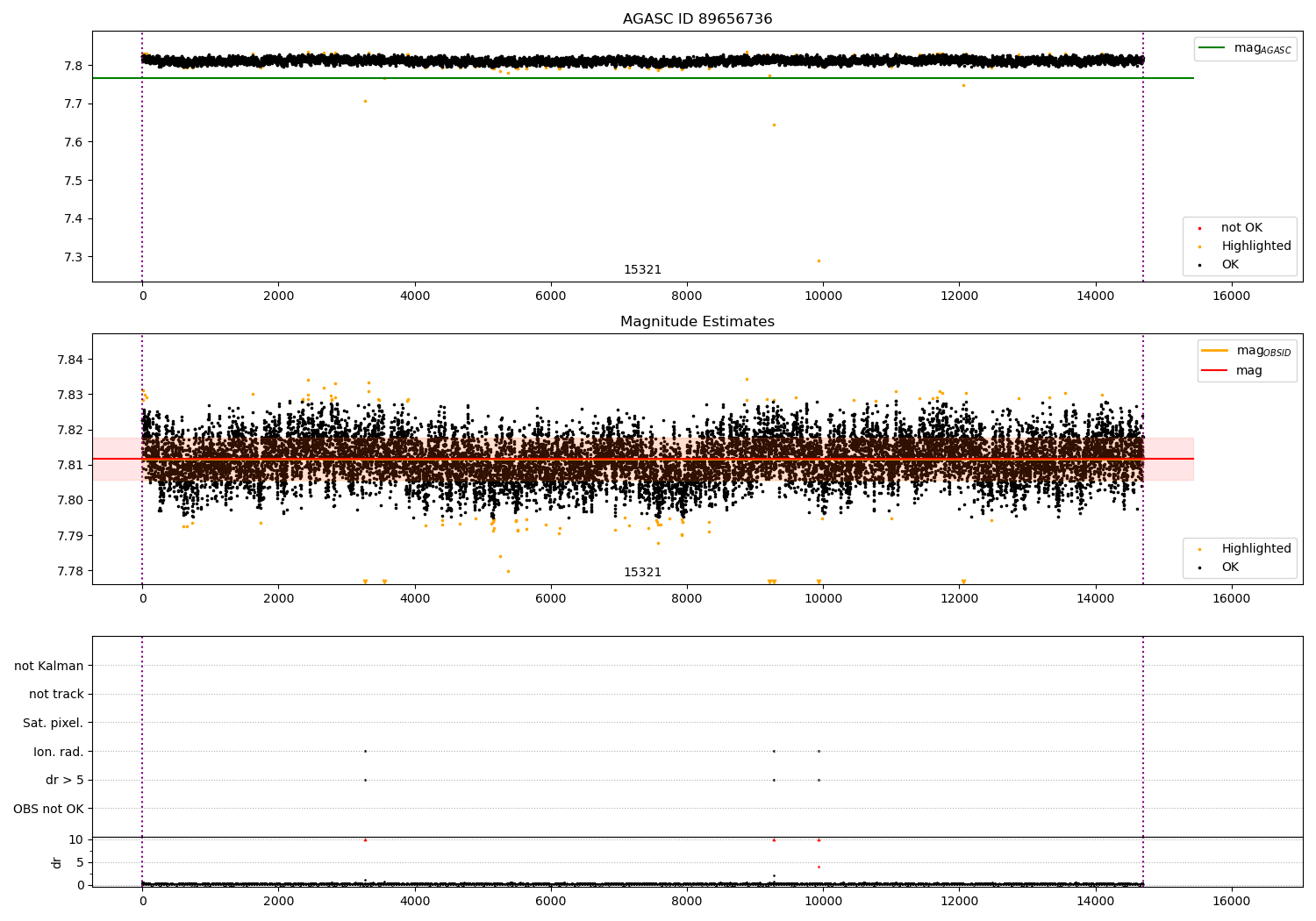Click the 7.84 y-axis tick label
The image size is (1316, 921).
71,360
